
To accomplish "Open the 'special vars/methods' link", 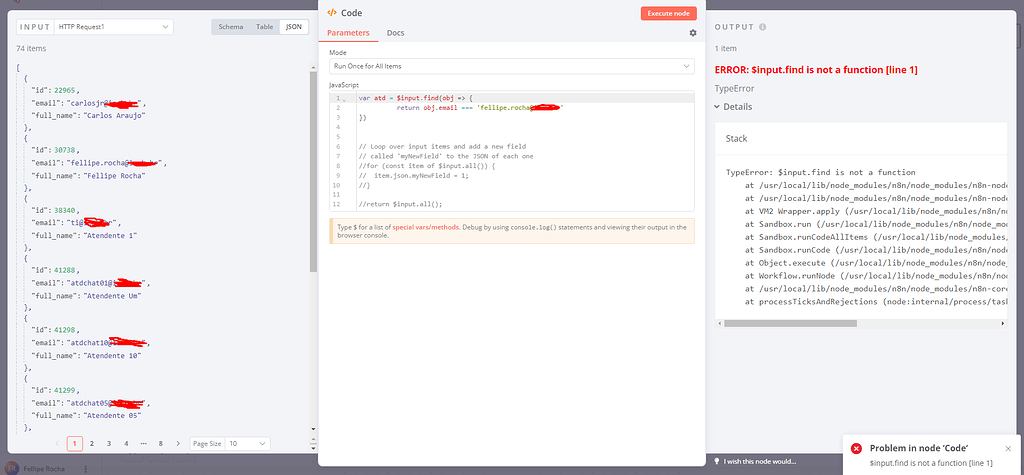I will [x=425, y=227].
